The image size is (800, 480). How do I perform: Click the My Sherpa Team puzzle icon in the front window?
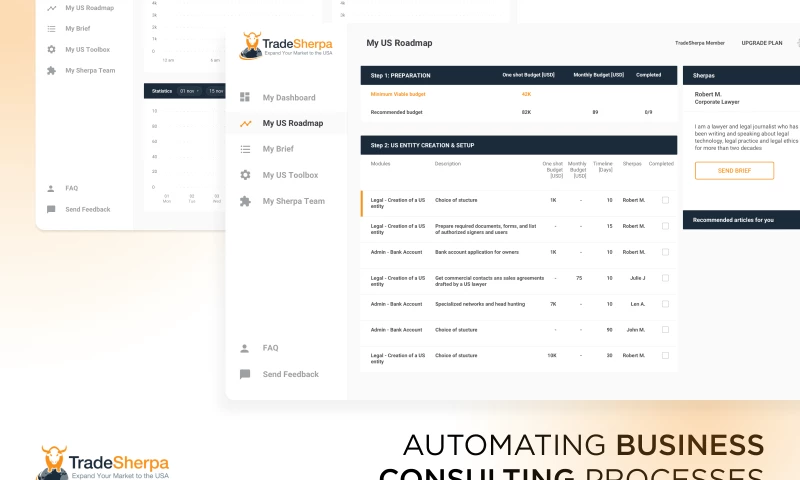(x=245, y=201)
